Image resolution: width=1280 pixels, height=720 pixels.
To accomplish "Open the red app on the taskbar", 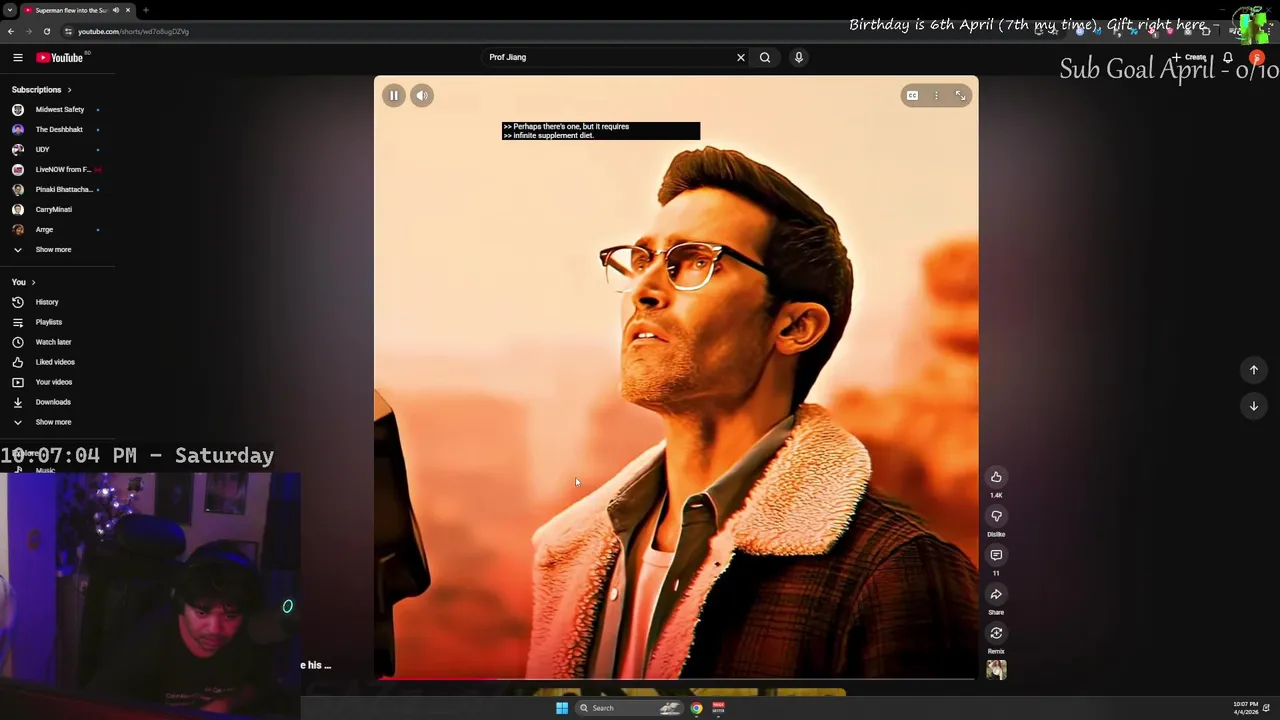I will [718, 708].
